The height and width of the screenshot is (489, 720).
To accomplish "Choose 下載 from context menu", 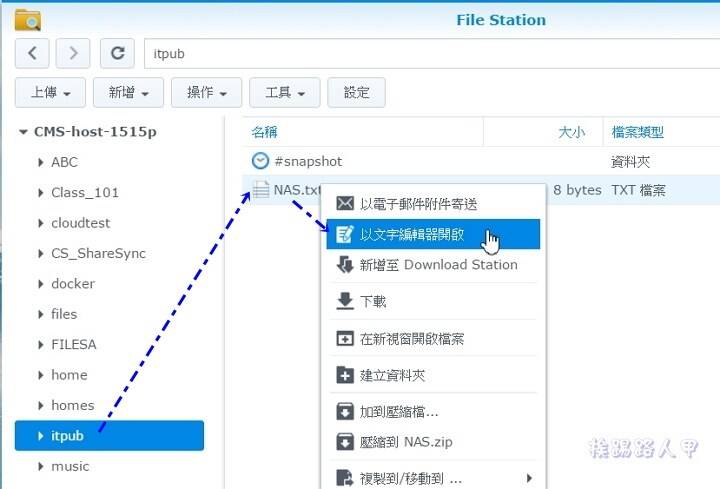I will (x=433, y=301).
